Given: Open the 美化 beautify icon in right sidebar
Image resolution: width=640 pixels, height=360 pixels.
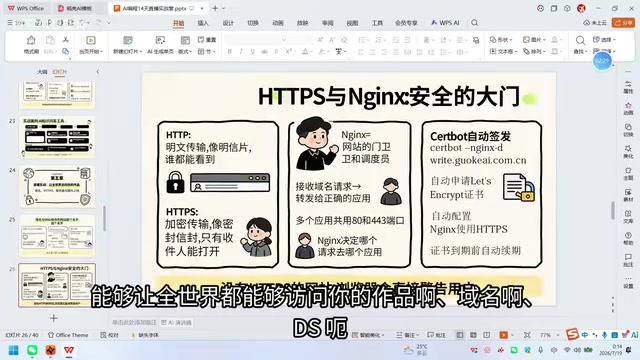Looking at the screenshot, I should [628, 152].
